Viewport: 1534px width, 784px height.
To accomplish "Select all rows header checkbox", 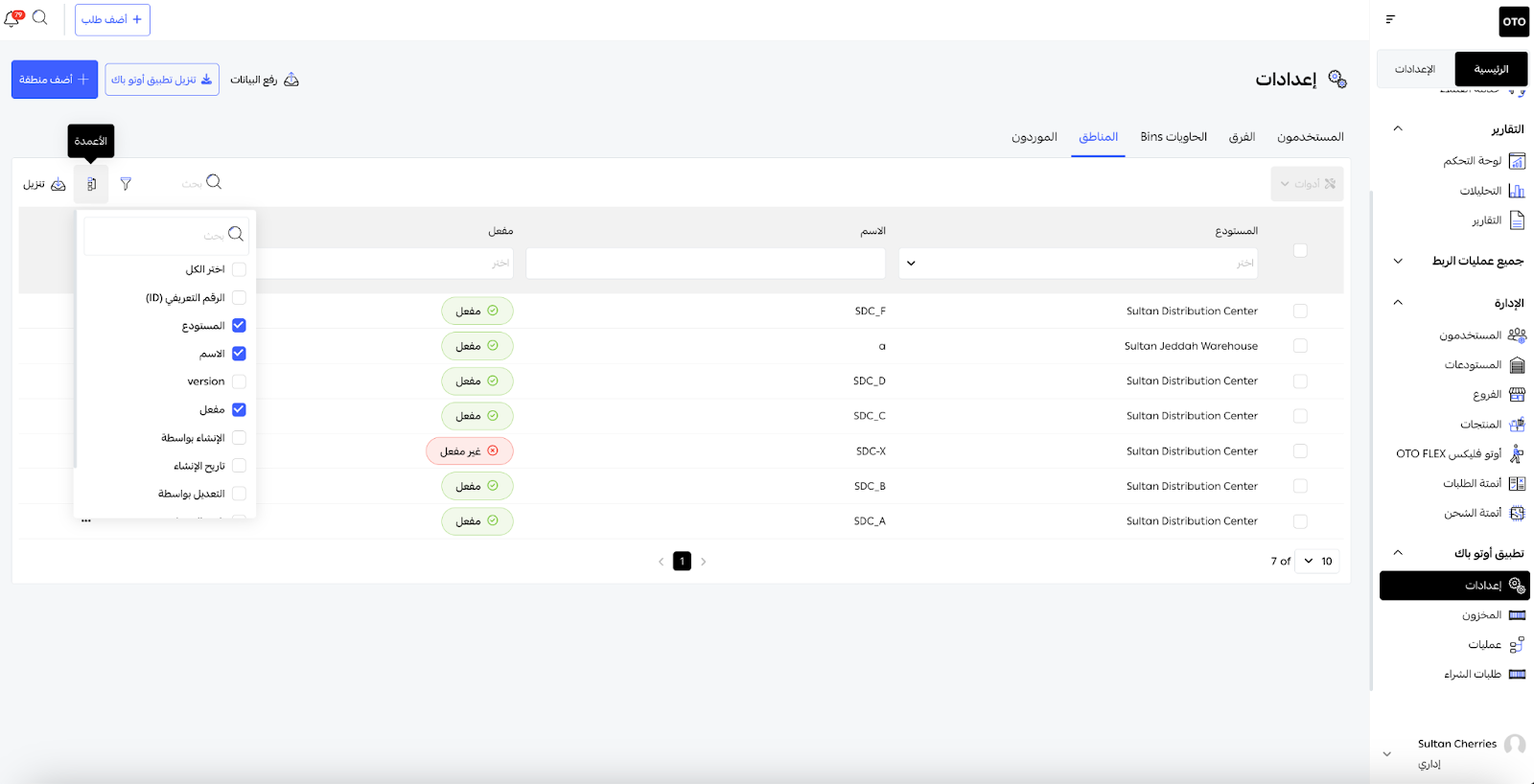I will pyautogui.click(x=1300, y=250).
